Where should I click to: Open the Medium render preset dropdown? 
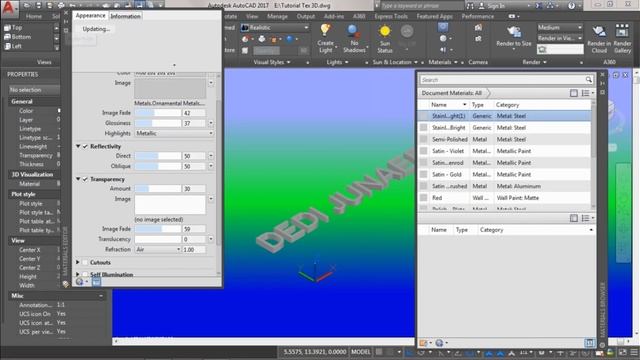click(560, 27)
